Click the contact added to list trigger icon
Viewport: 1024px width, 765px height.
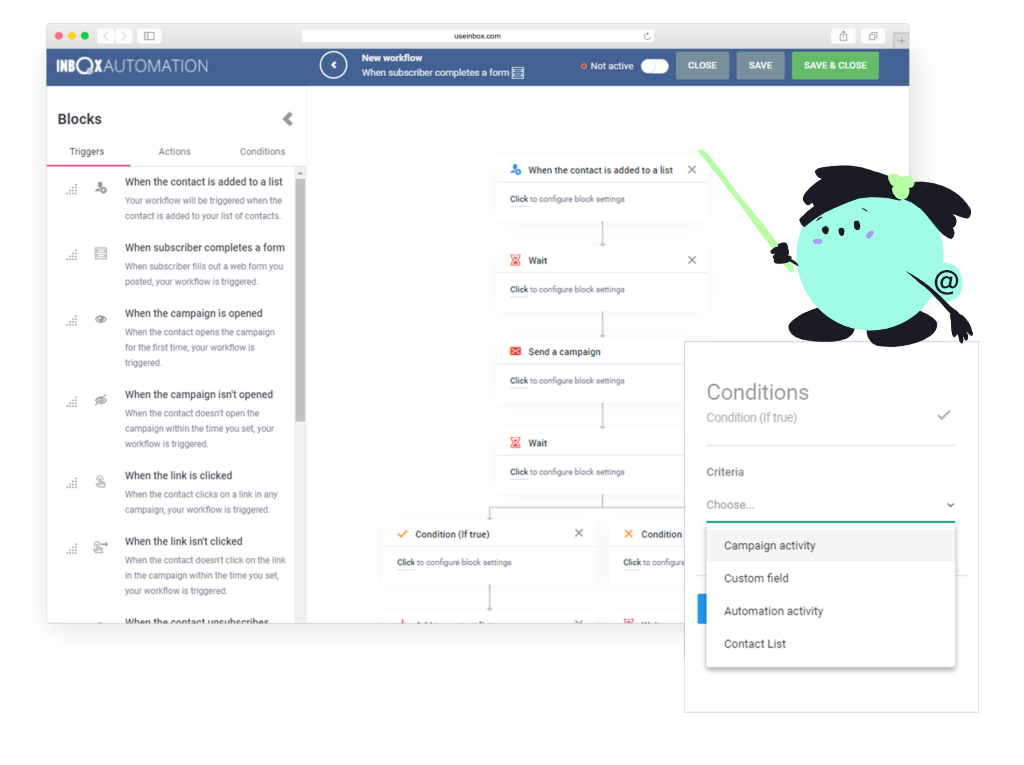click(101, 187)
